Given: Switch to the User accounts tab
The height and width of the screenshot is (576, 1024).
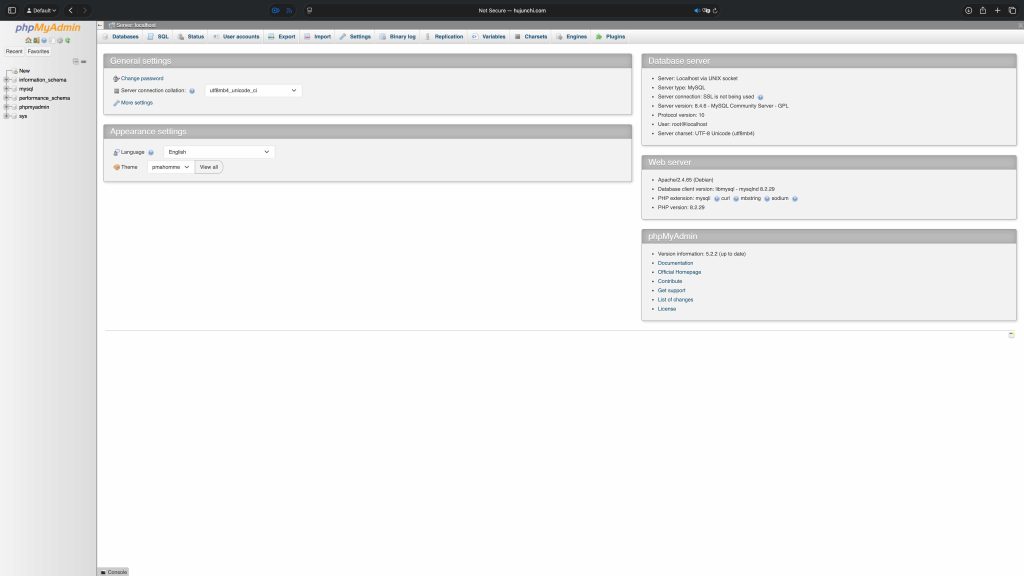Looking at the screenshot, I should (236, 36).
